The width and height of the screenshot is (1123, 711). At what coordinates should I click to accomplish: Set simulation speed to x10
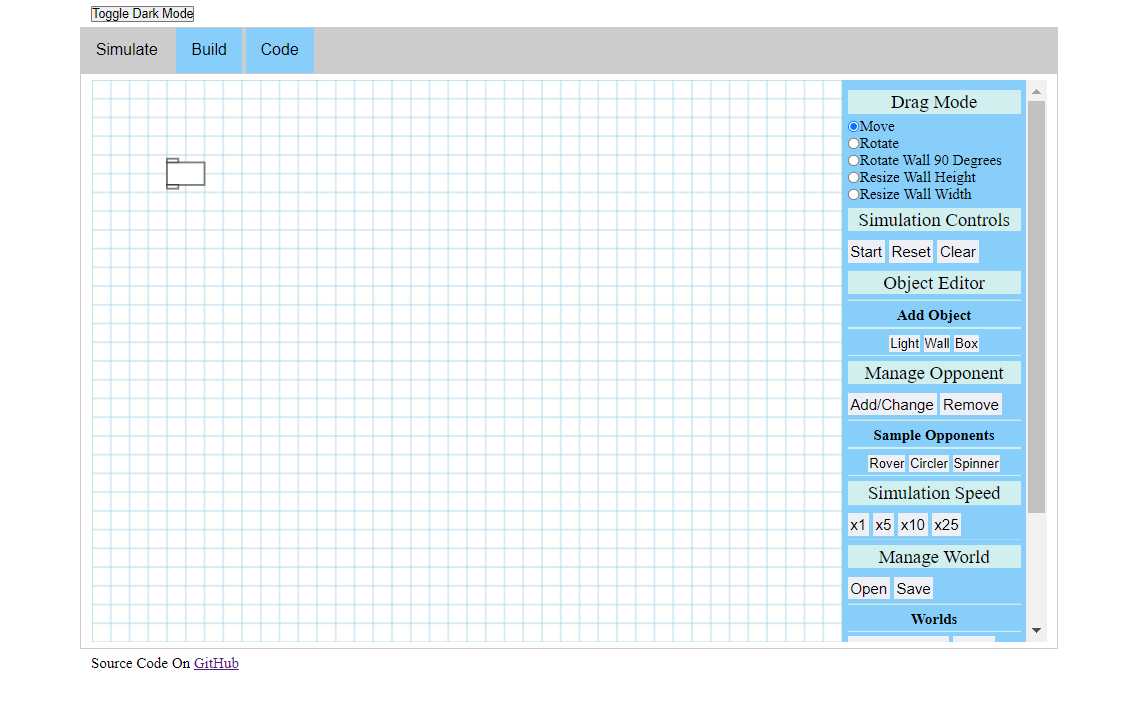coord(912,525)
